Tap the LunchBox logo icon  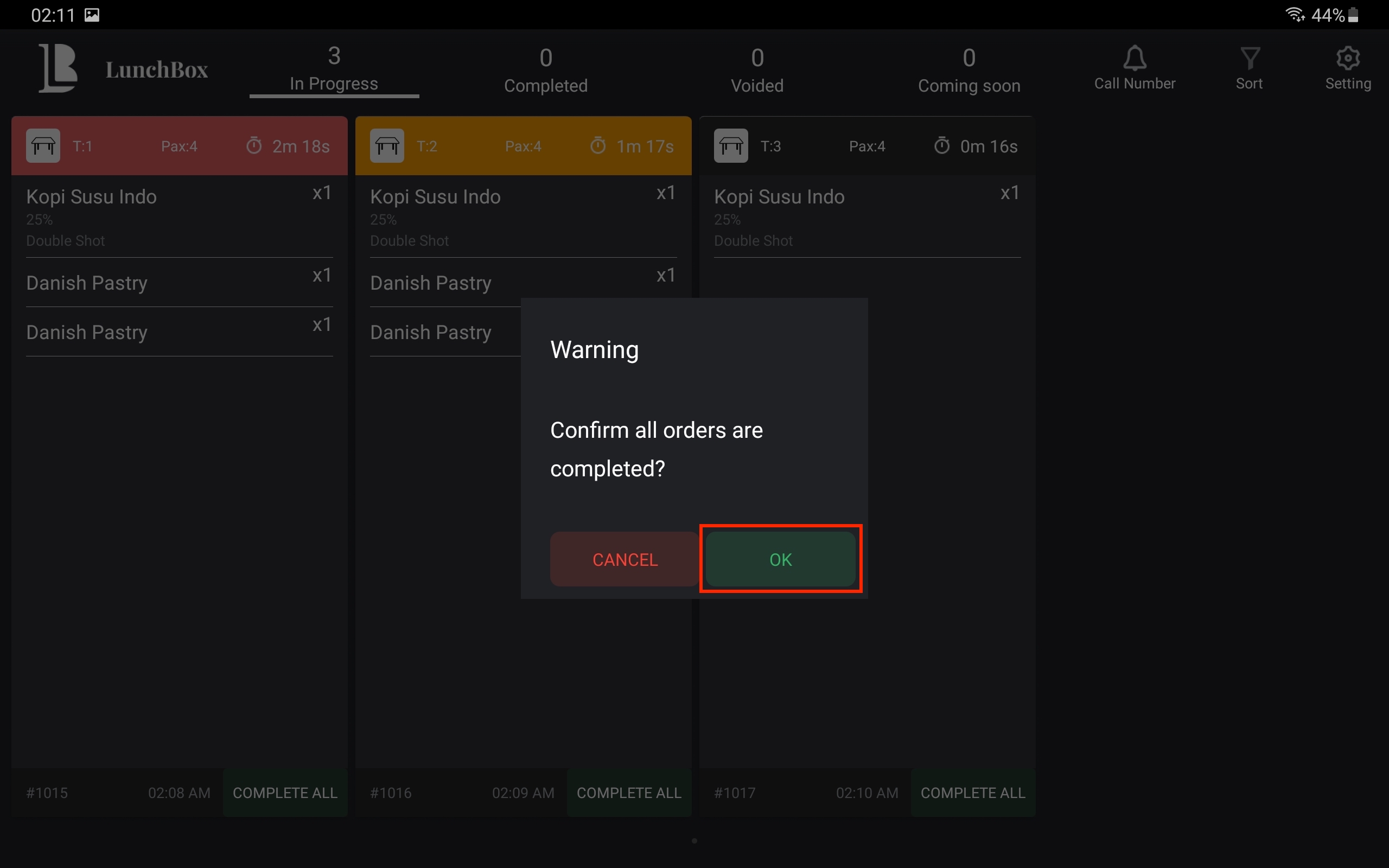(58, 68)
